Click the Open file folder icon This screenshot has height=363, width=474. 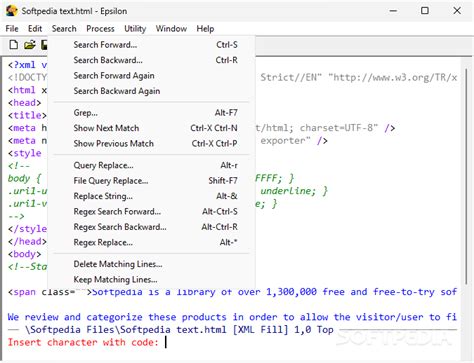pos(30,45)
